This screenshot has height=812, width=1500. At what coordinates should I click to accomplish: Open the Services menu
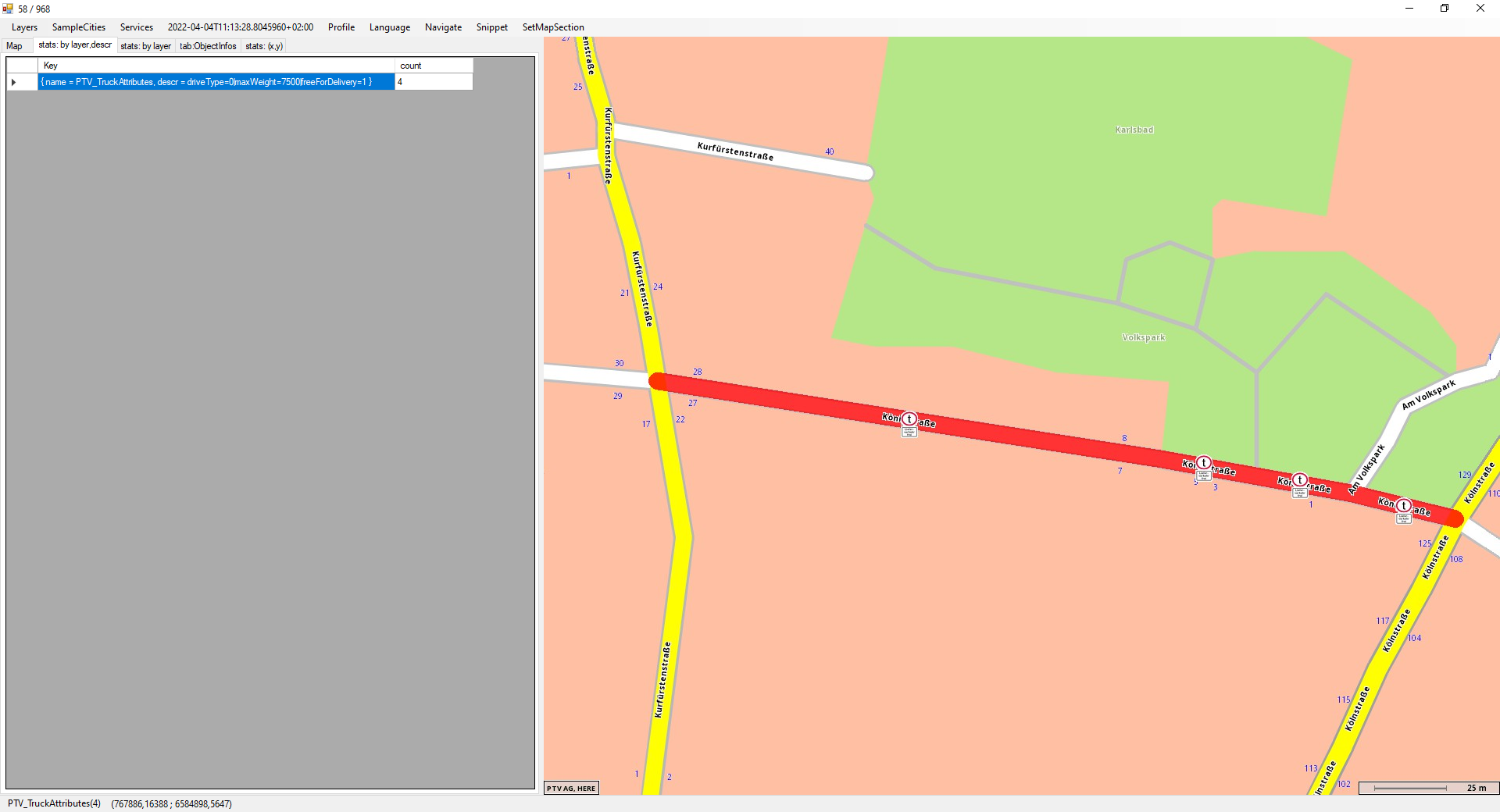(136, 27)
